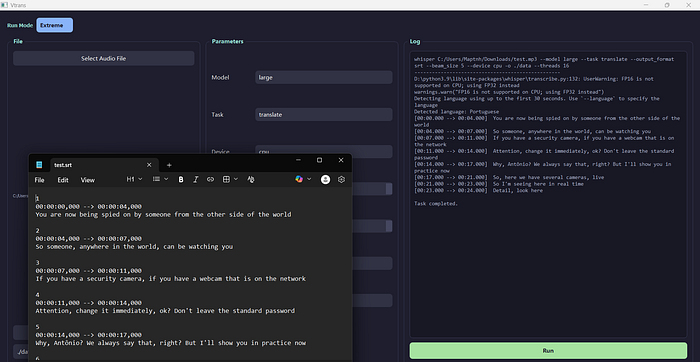Viewport: 700px width, 362px height.
Task: Click the FP16 UserWarning line in the Log
Action: tap(533, 82)
